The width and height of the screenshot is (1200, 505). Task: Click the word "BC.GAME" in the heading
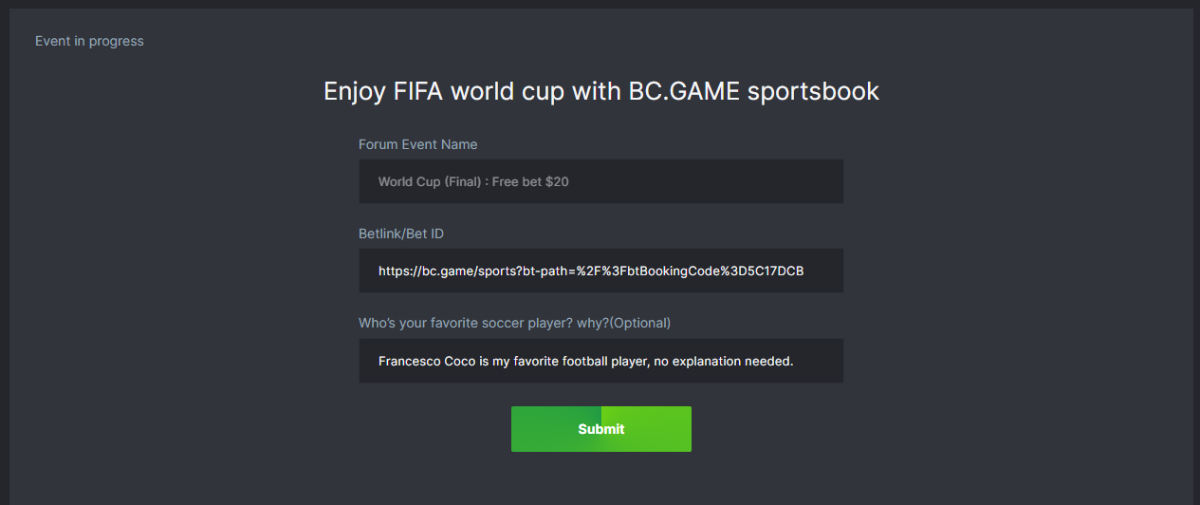684,92
